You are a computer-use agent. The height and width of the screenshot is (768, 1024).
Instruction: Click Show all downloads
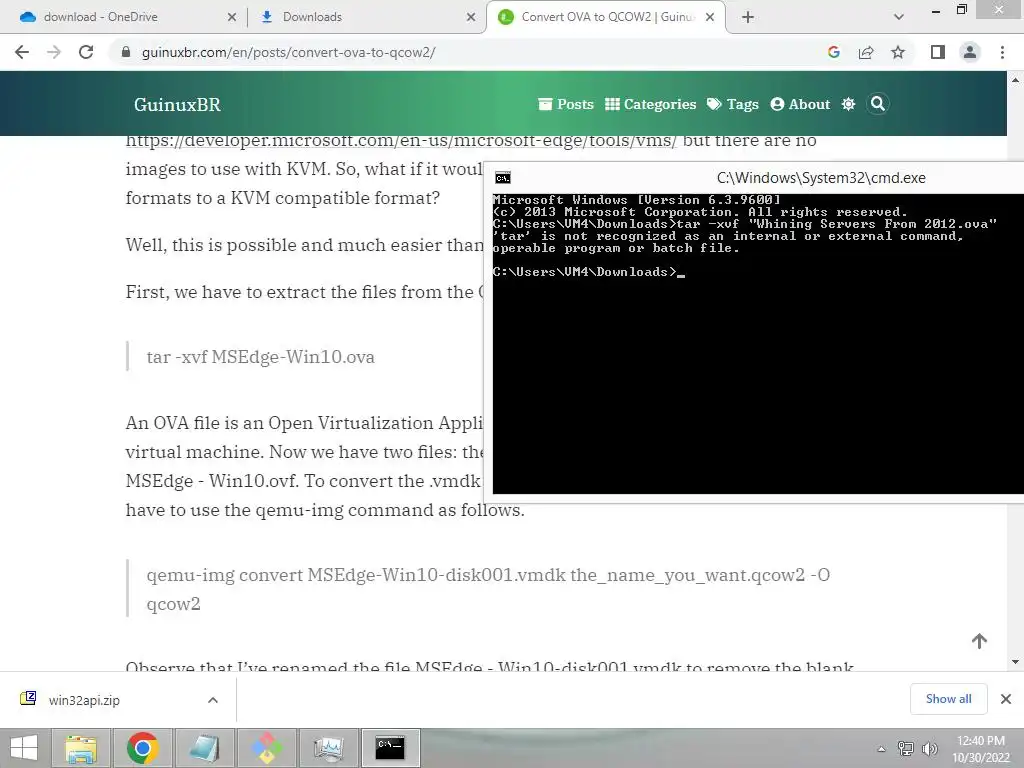pyautogui.click(x=948, y=699)
